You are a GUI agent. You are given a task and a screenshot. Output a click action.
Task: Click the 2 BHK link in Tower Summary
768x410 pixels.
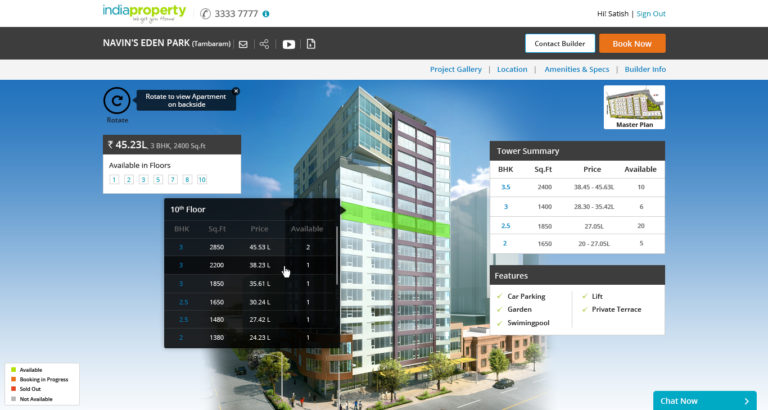505,243
